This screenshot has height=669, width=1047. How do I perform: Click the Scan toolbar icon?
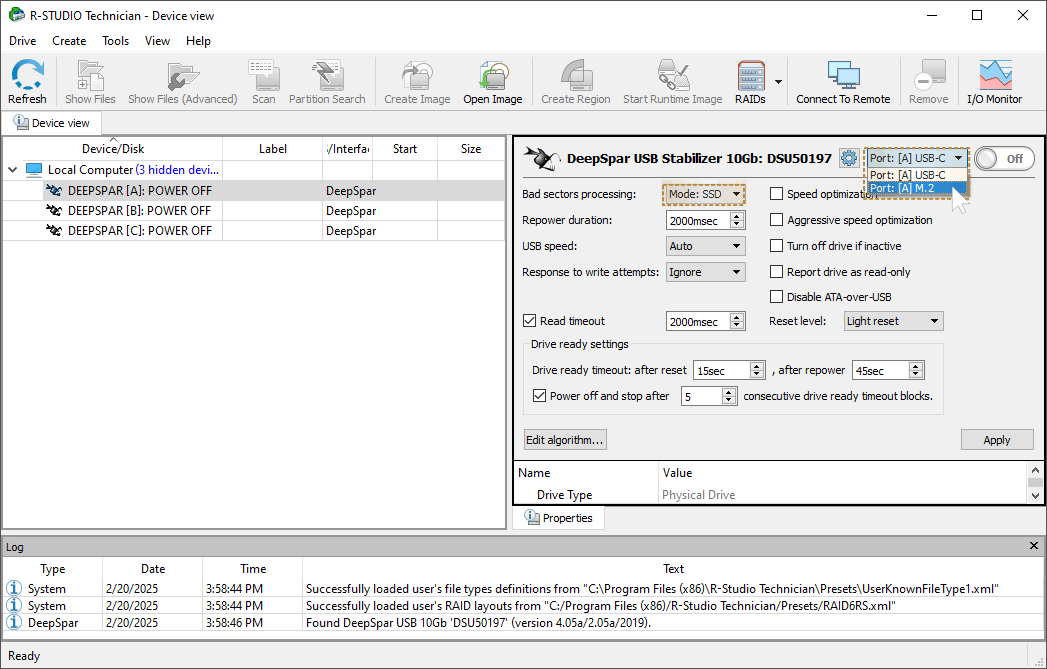[x=264, y=75]
